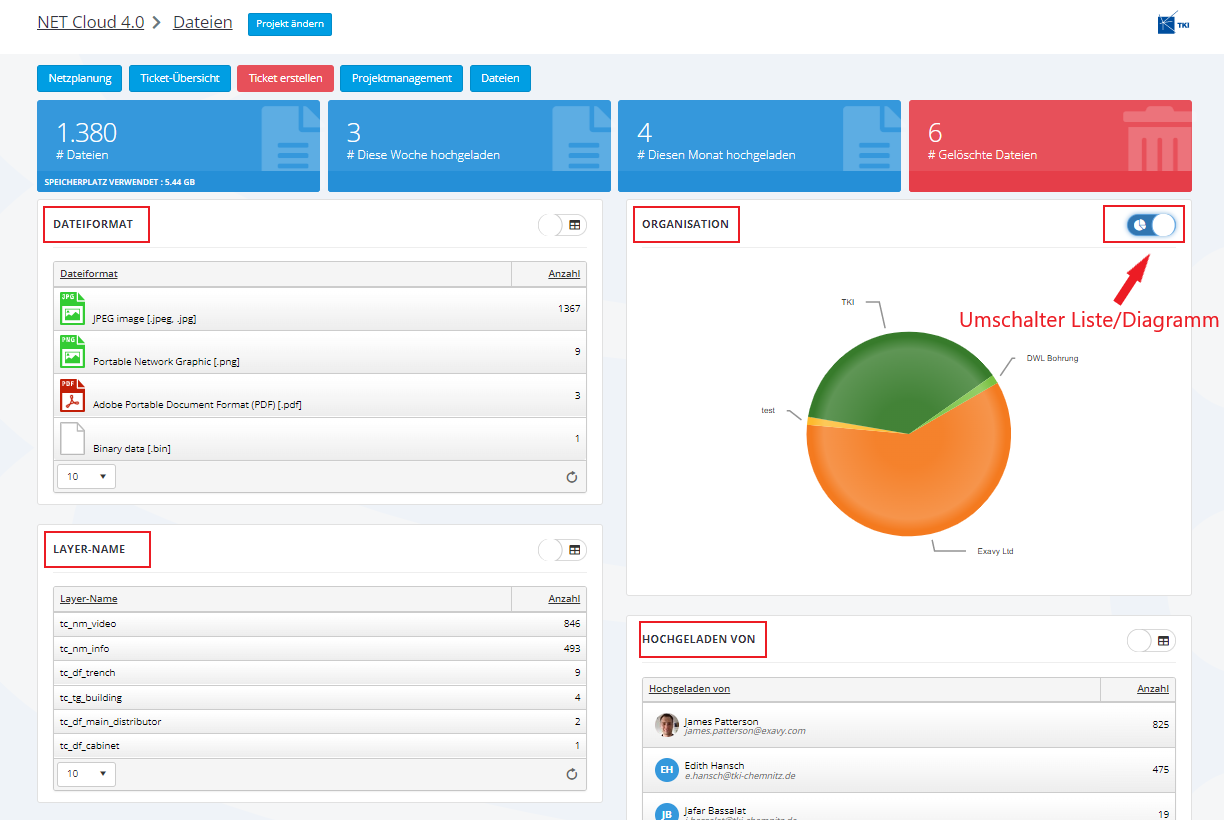Screen dimensions: 1224x820
Task: Open Dateiformat page size dropdown
Action: click(86, 477)
